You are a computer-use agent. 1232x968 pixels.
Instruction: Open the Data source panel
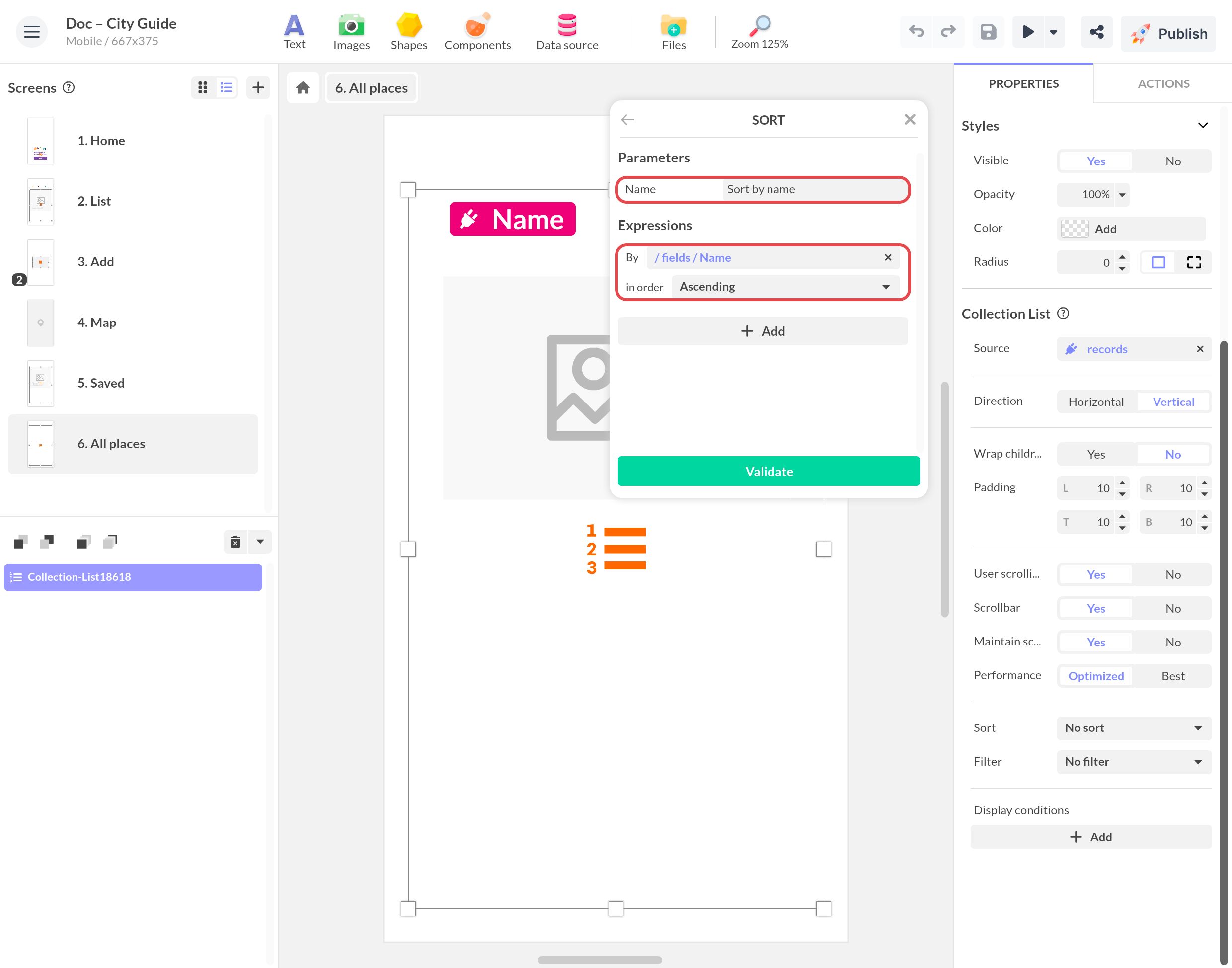[x=567, y=32]
